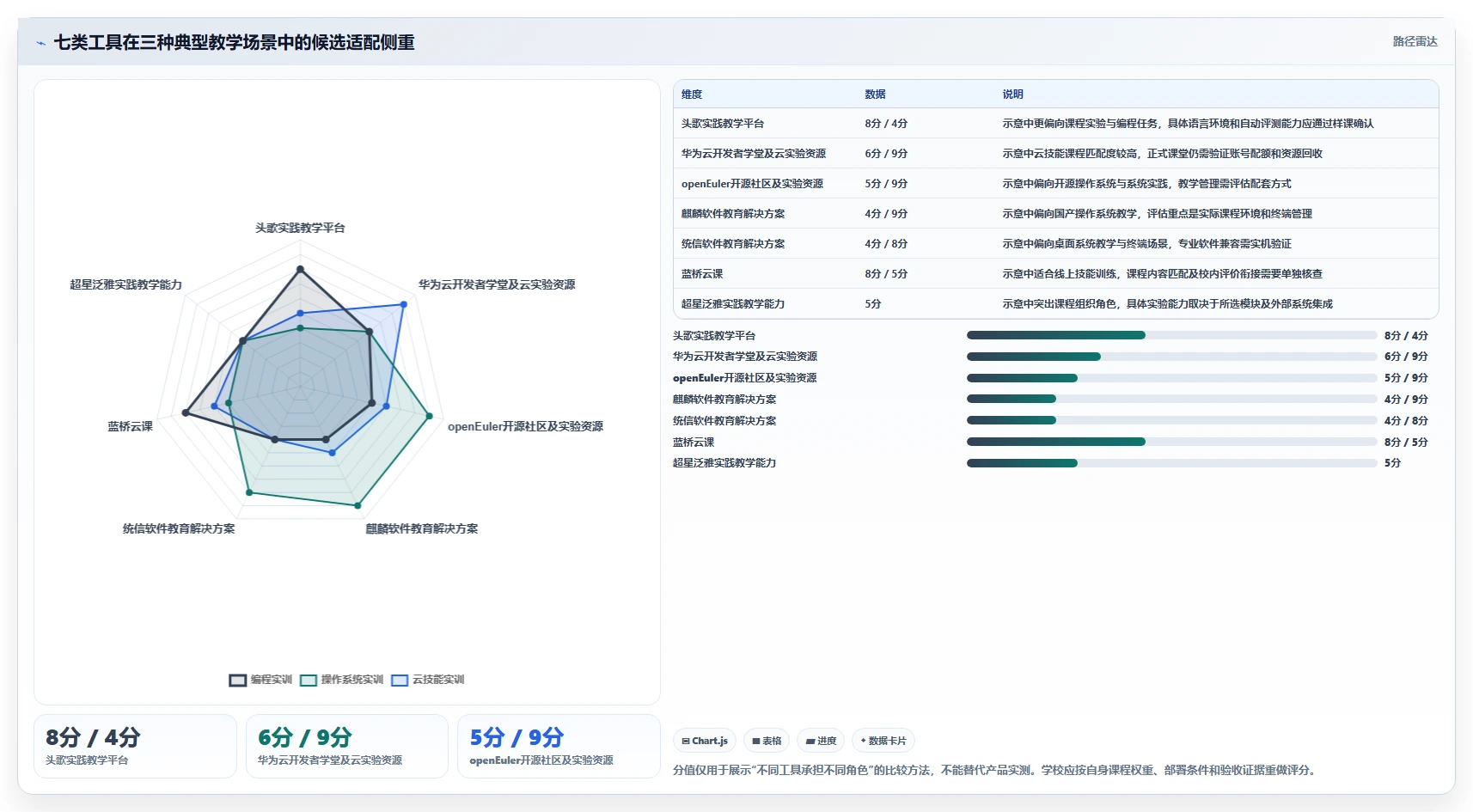The height and width of the screenshot is (812, 1473).
Task: Click the 4分 / 8分 value in the table
Action: (886, 244)
